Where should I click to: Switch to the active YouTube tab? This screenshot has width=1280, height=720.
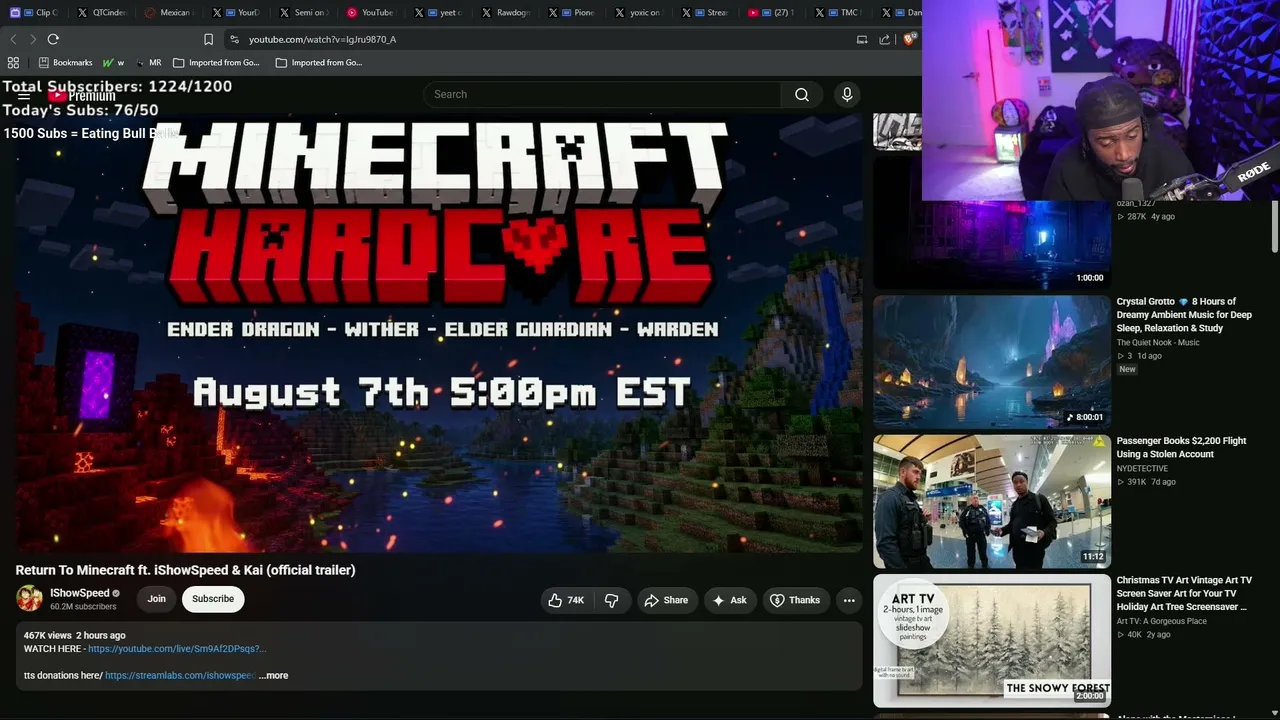(371, 13)
